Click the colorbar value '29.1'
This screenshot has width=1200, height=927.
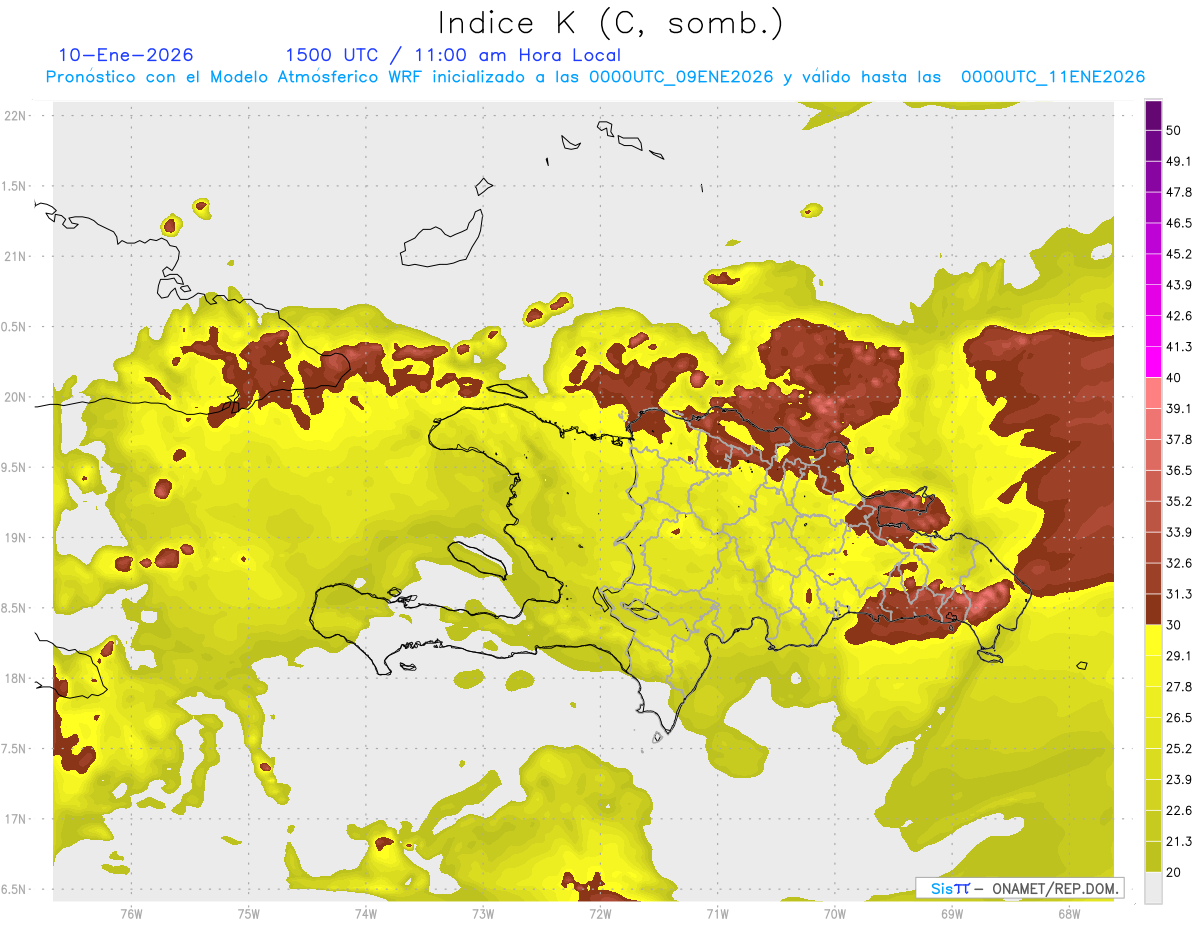[x=1179, y=656]
